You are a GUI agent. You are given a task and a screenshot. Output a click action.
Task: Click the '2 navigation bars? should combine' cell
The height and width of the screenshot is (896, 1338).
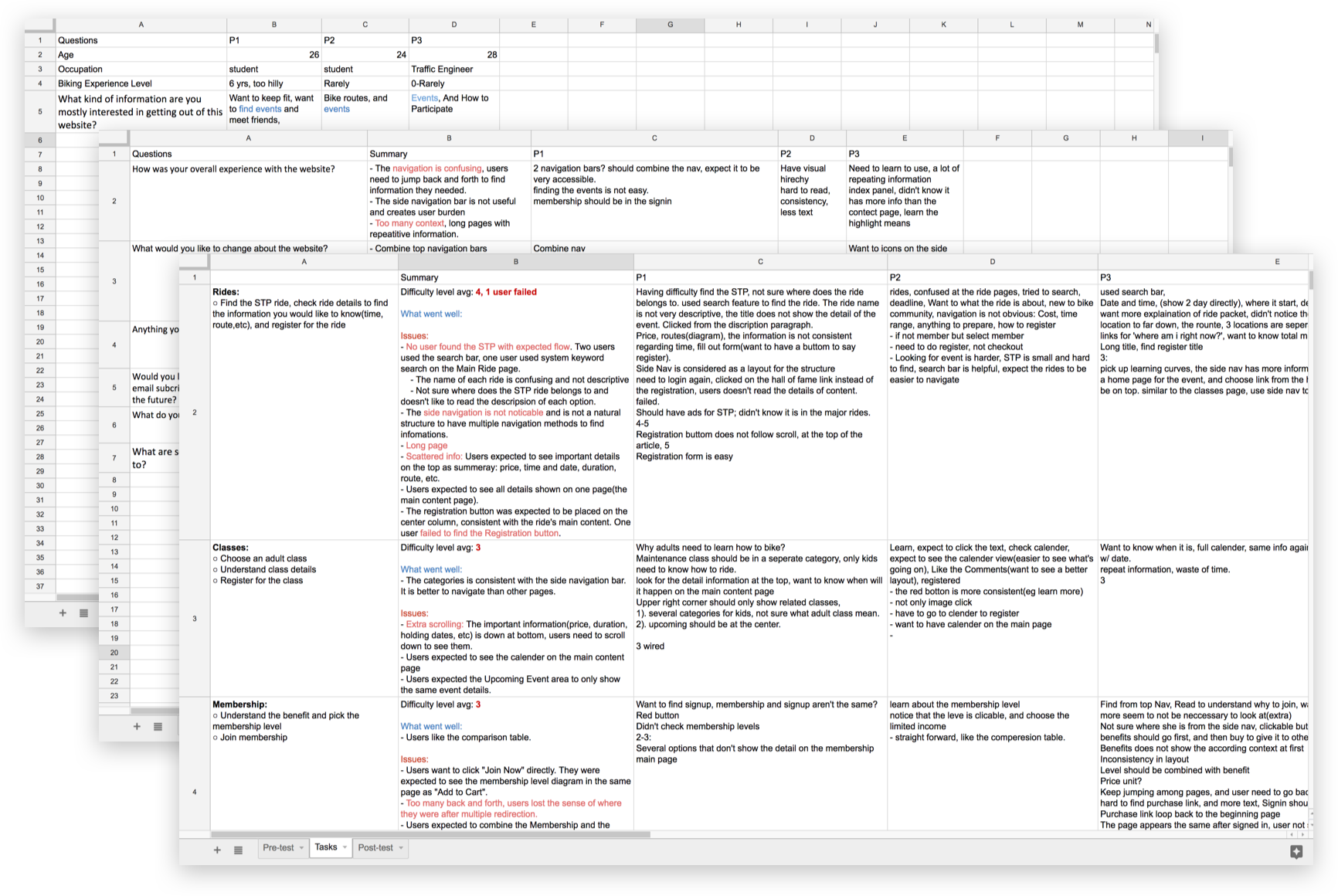(654, 201)
